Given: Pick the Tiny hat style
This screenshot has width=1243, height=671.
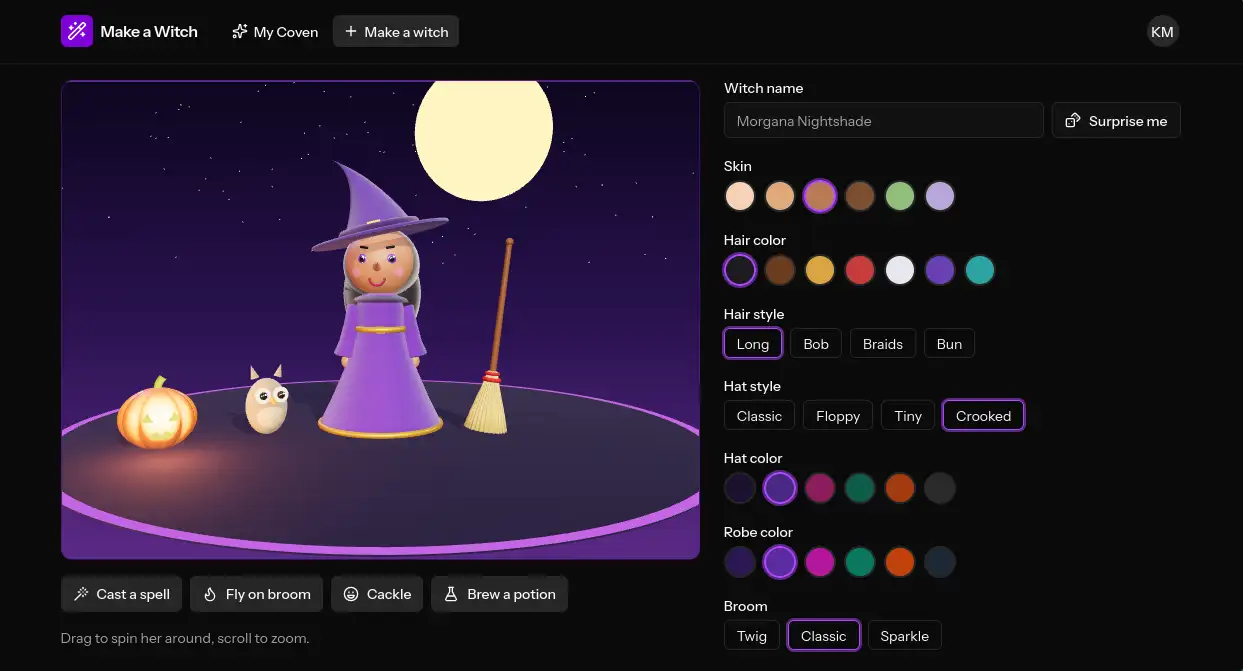Looking at the screenshot, I should point(908,416).
